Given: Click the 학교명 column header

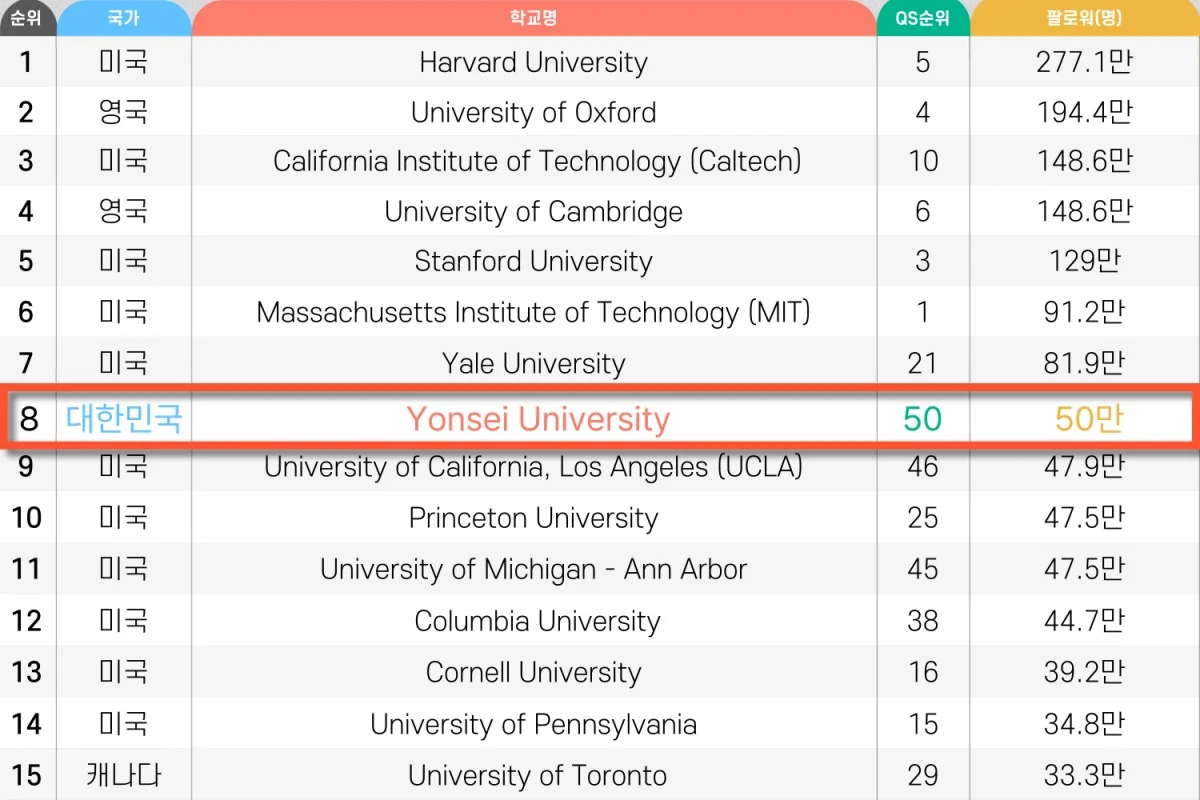Looking at the screenshot, I should pos(533,18).
